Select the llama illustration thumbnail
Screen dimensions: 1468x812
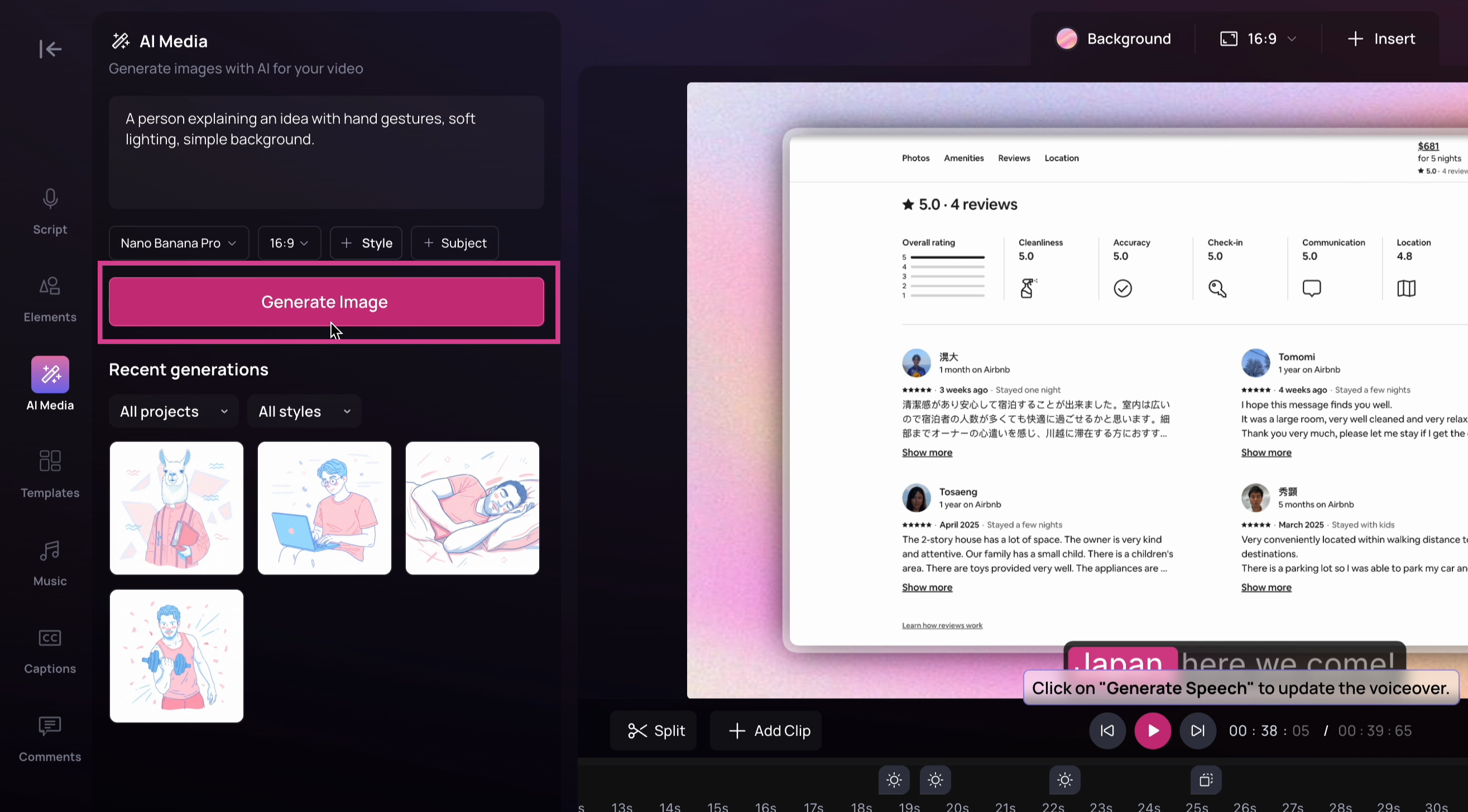[176, 508]
